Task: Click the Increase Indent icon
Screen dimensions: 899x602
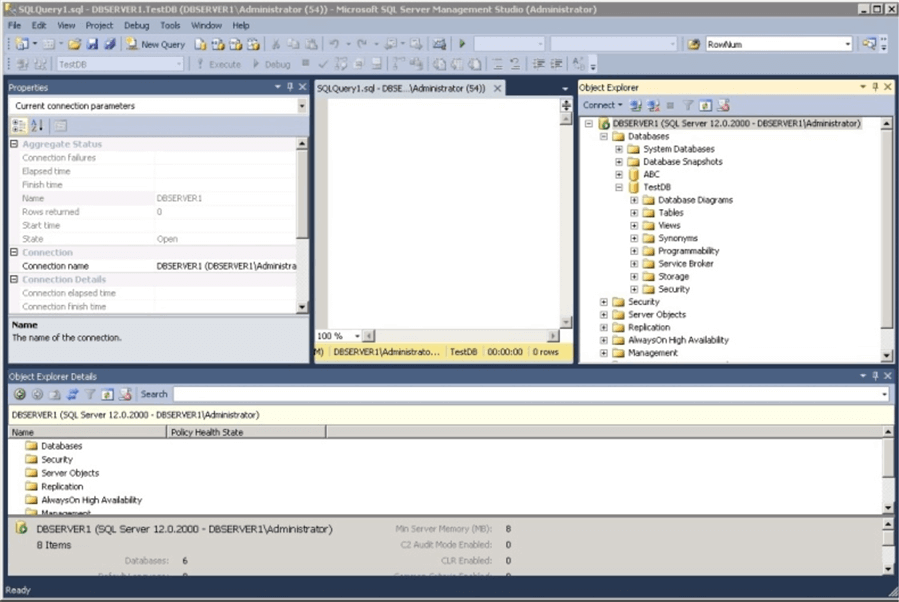Action: click(556, 64)
